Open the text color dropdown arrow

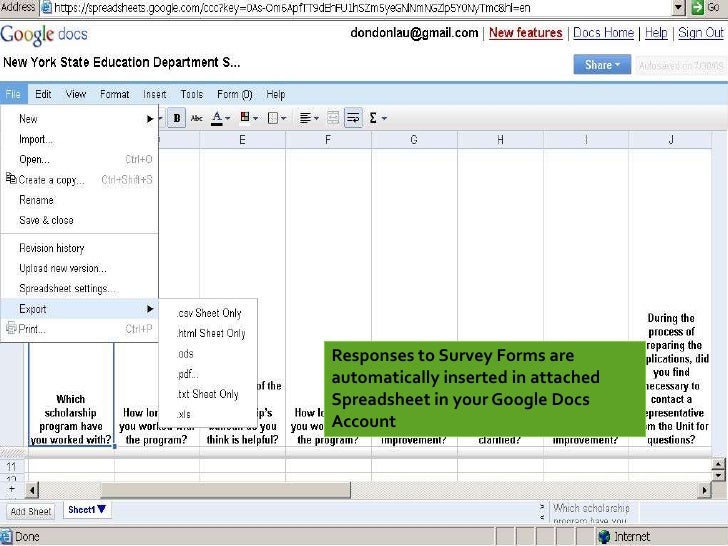(228, 118)
